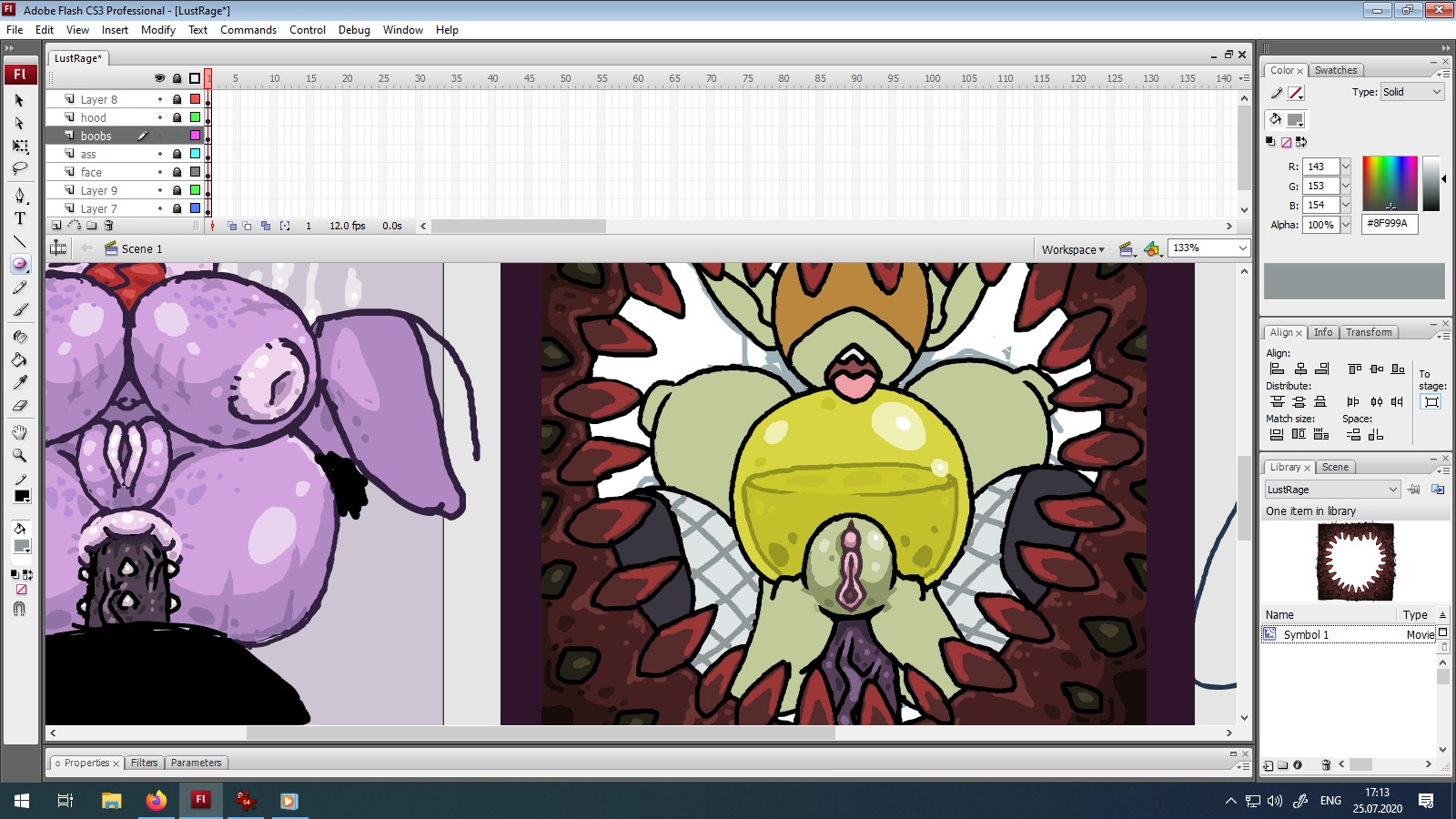Select the Zoom magnifier tool
The width and height of the screenshot is (1456, 819).
click(19, 455)
